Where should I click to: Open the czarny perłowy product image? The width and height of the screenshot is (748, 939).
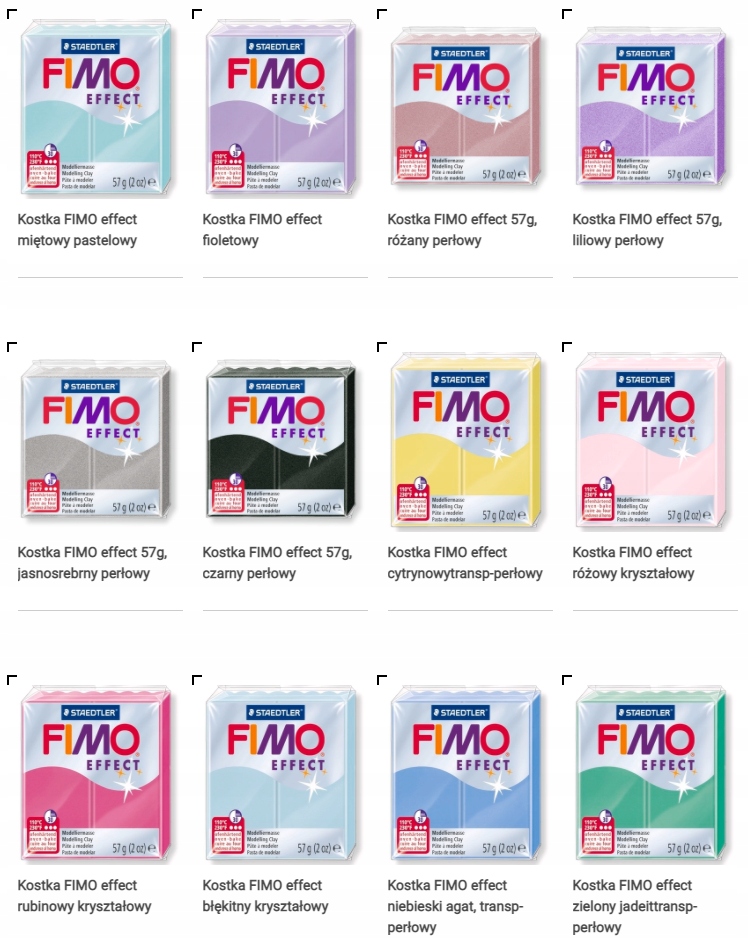[281, 439]
